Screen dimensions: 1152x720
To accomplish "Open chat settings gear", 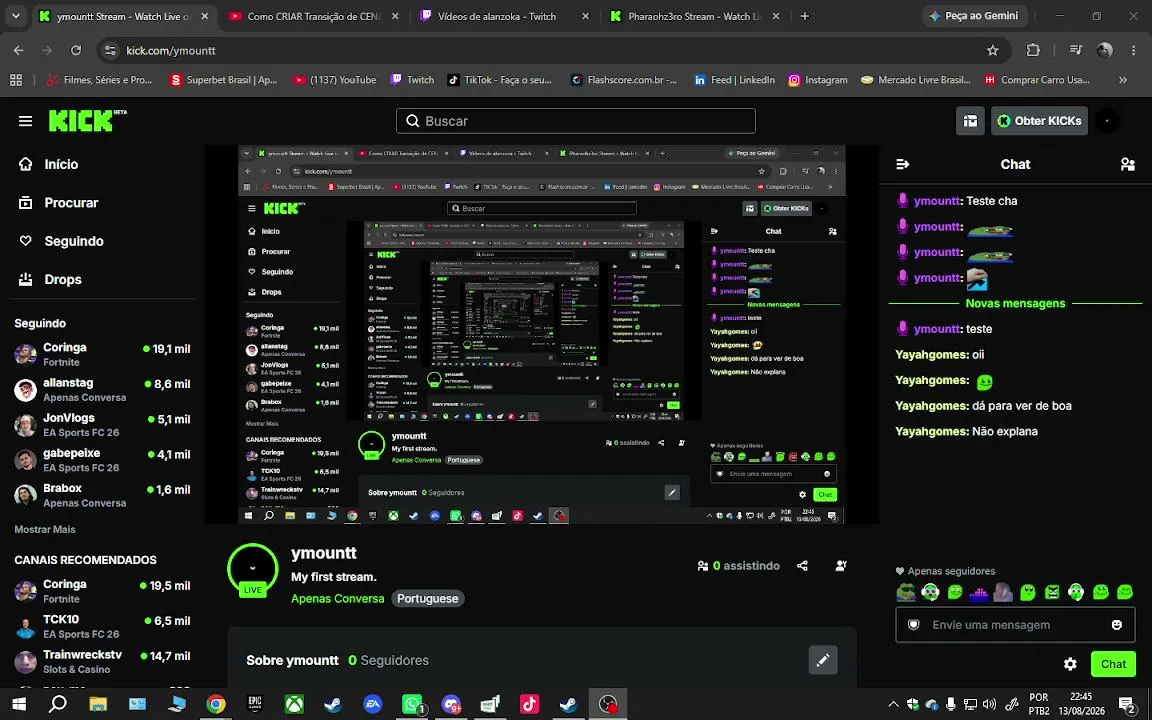I will (x=1070, y=664).
